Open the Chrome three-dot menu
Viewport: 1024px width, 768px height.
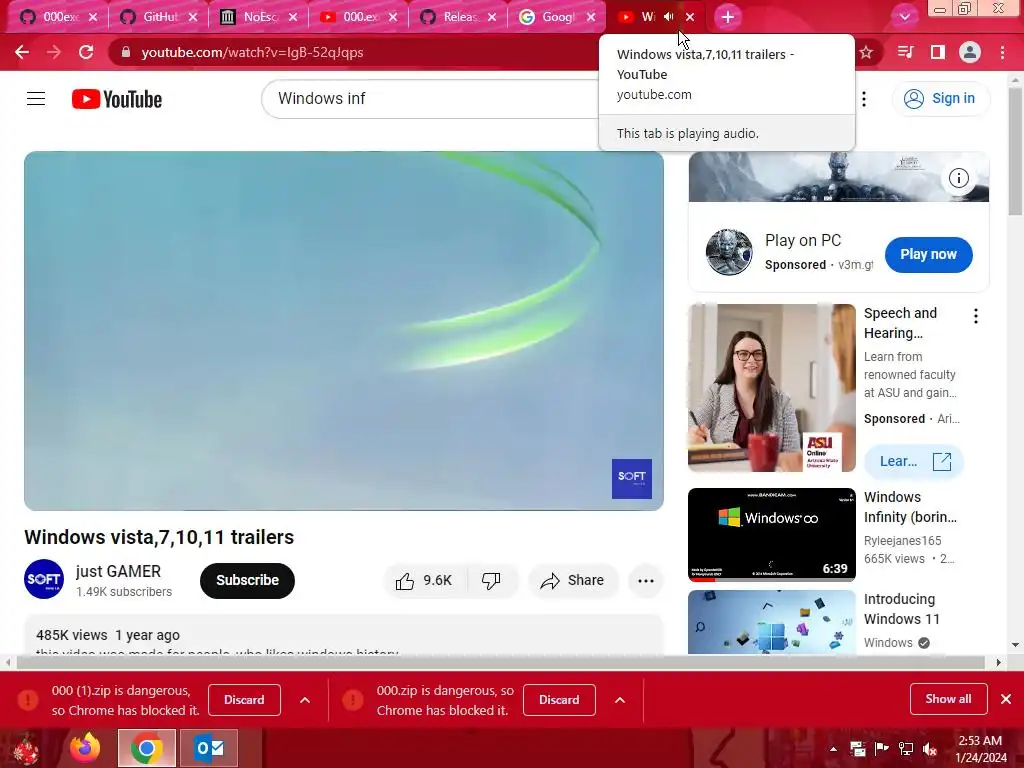click(1002, 52)
